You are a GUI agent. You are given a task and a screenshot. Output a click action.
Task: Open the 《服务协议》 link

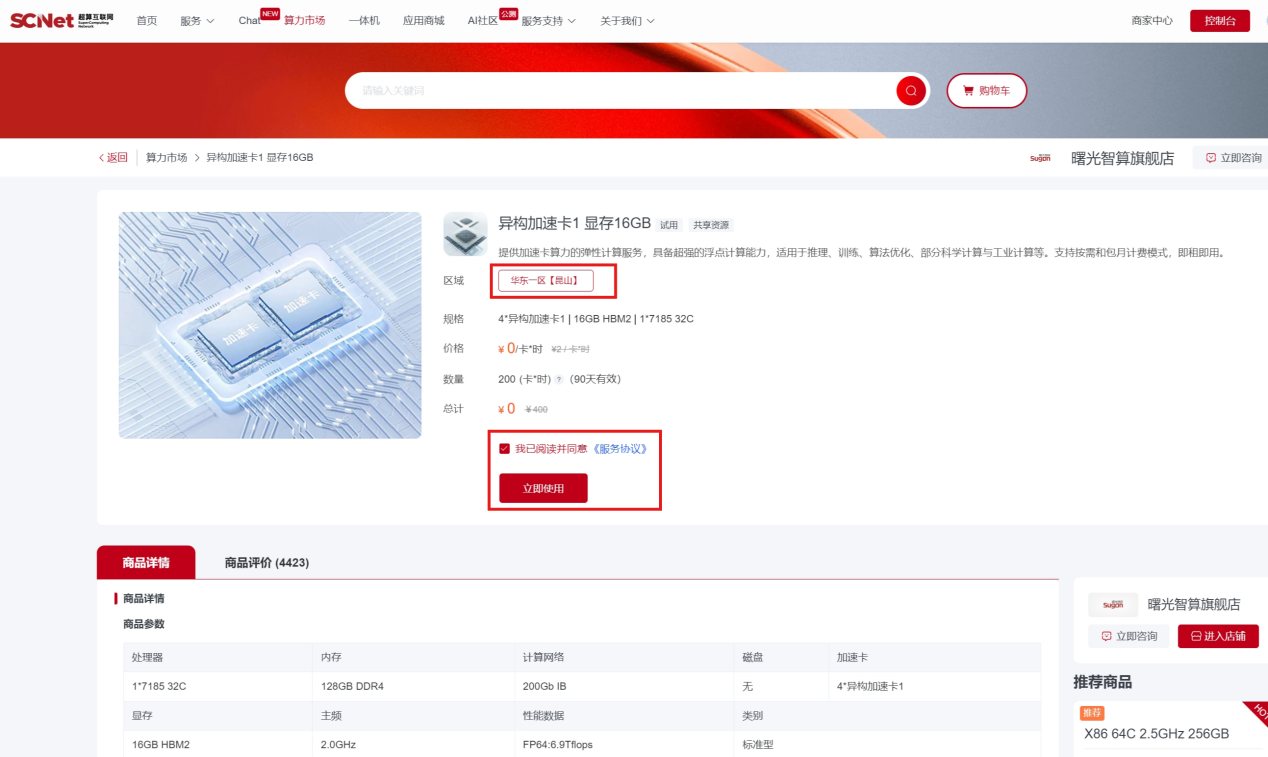click(x=620, y=449)
